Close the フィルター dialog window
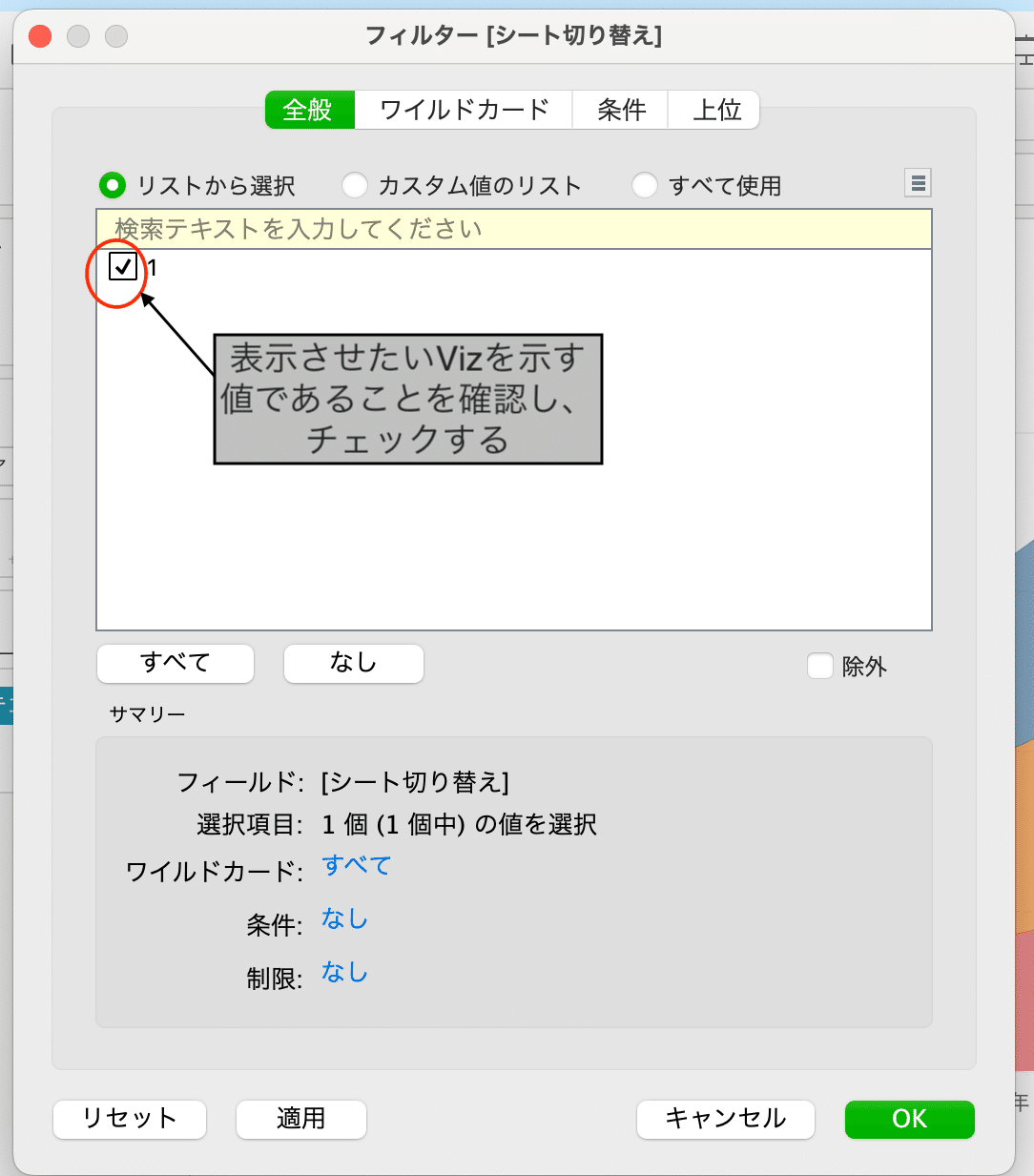This screenshot has height=1176, width=1034. click(40, 36)
